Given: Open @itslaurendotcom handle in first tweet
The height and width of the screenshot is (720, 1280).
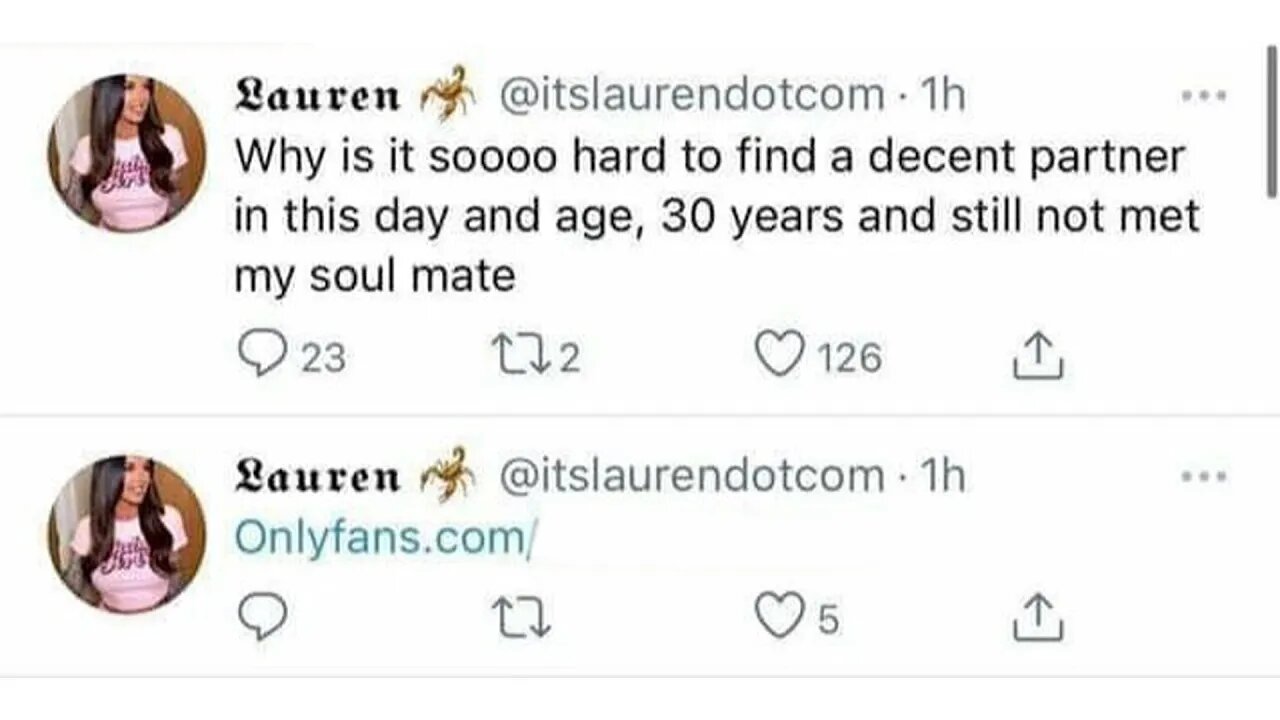Looking at the screenshot, I should click(x=690, y=96).
